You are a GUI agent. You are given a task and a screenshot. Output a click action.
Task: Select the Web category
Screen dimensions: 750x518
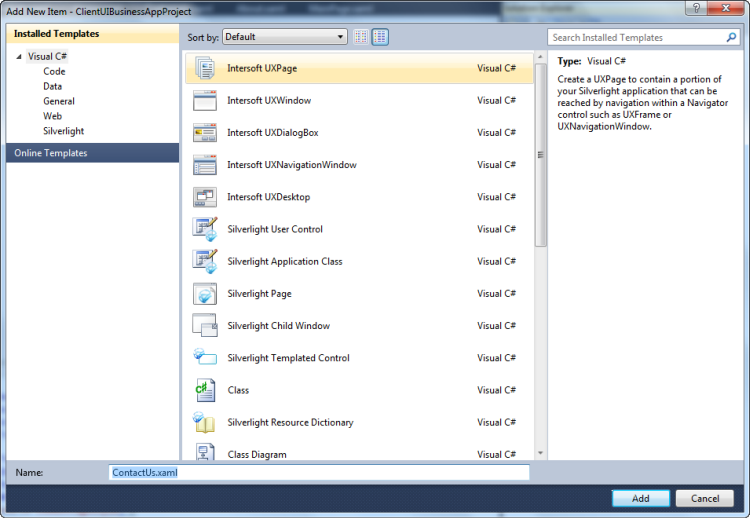53,116
